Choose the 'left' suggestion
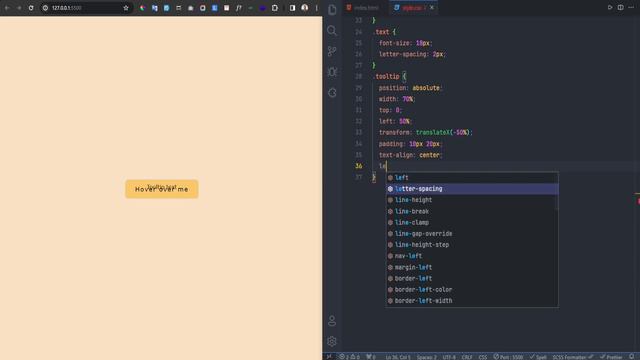Image resolution: width=640 pixels, height=360 pixels. (x=472, y=178)
